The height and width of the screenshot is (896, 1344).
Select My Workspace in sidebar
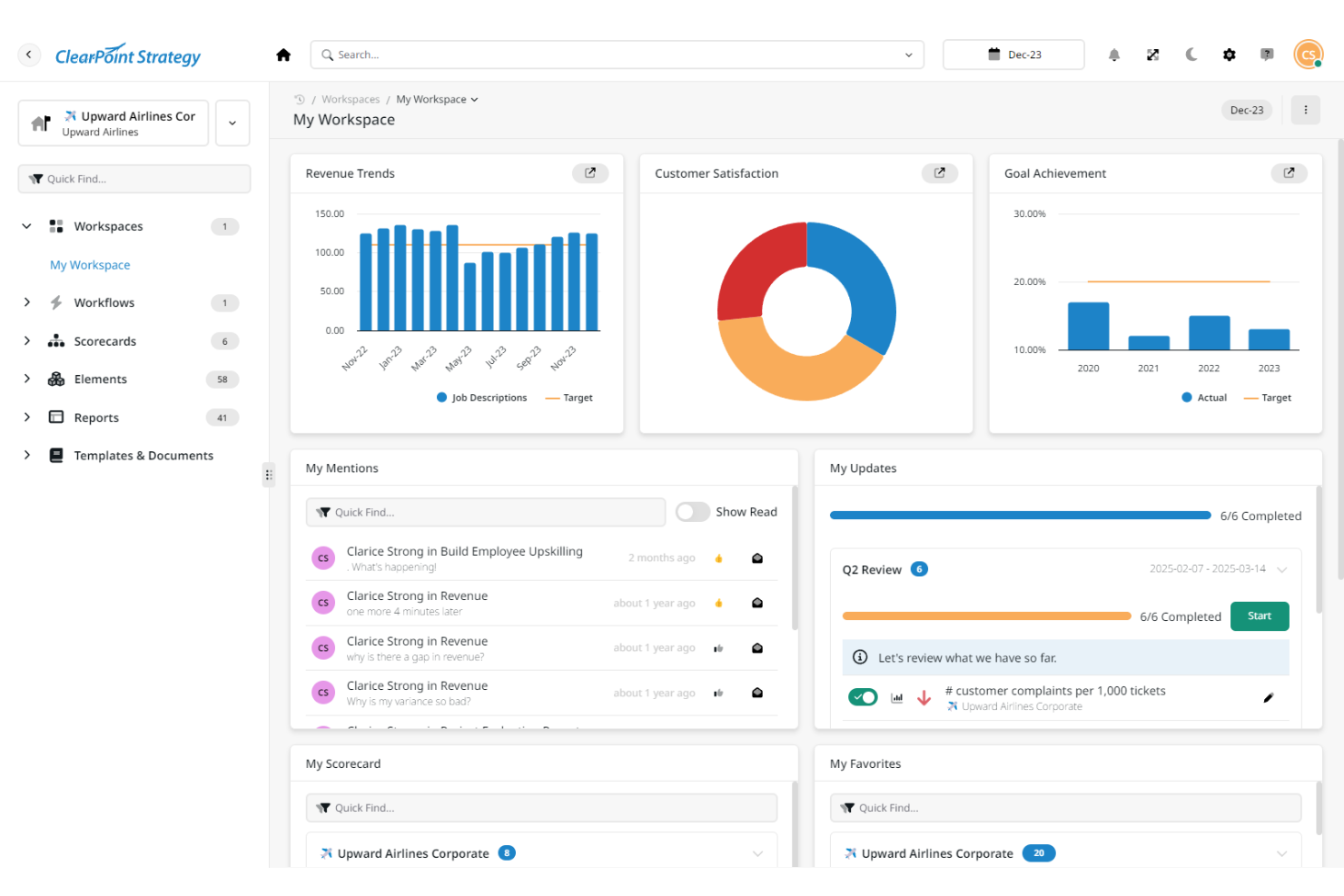(90, 264)
